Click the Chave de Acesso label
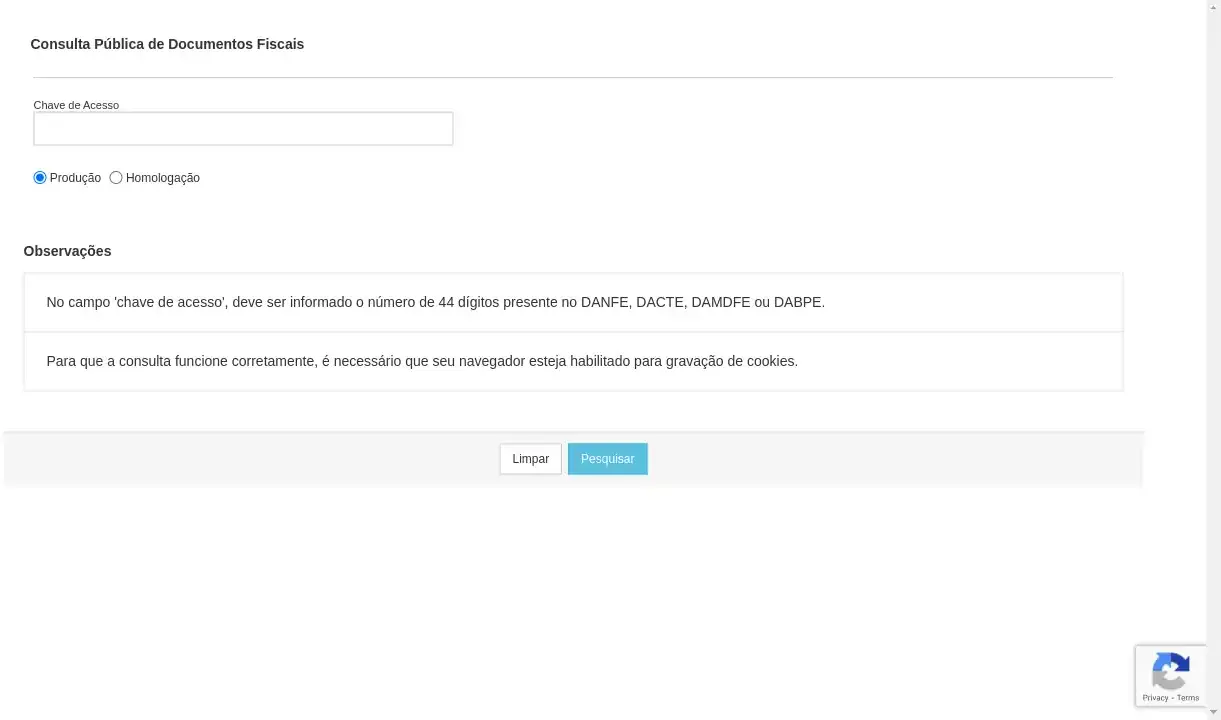Image resolution: width=1221 pixels, height=720 pixels. [76, 105]
